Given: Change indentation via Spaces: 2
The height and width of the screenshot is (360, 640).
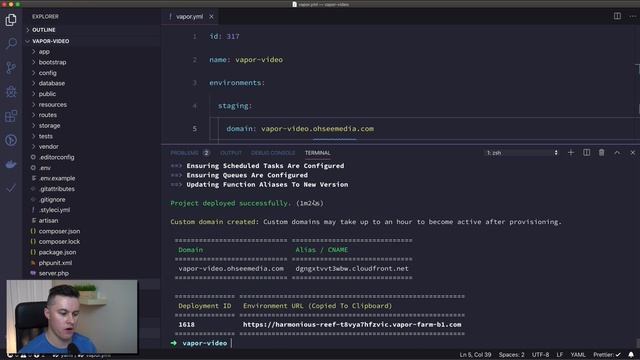Looking at the screenshot, I should [511, 355].
